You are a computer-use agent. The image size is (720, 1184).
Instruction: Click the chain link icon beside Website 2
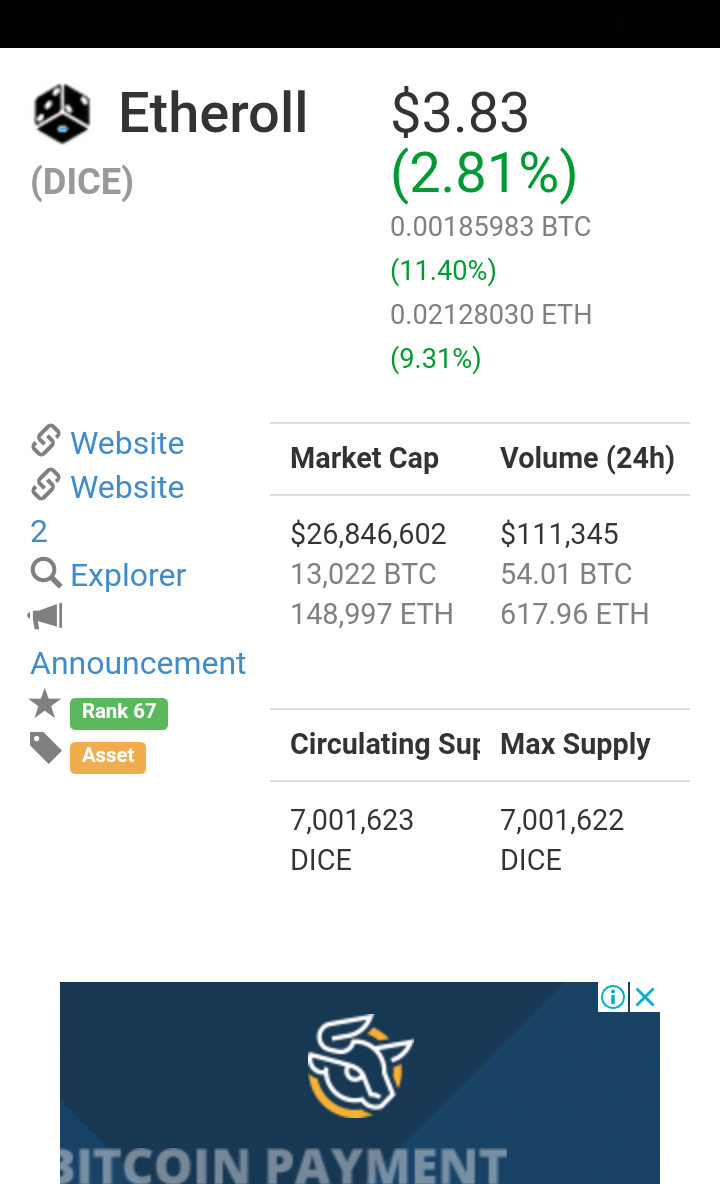point(46,484)
